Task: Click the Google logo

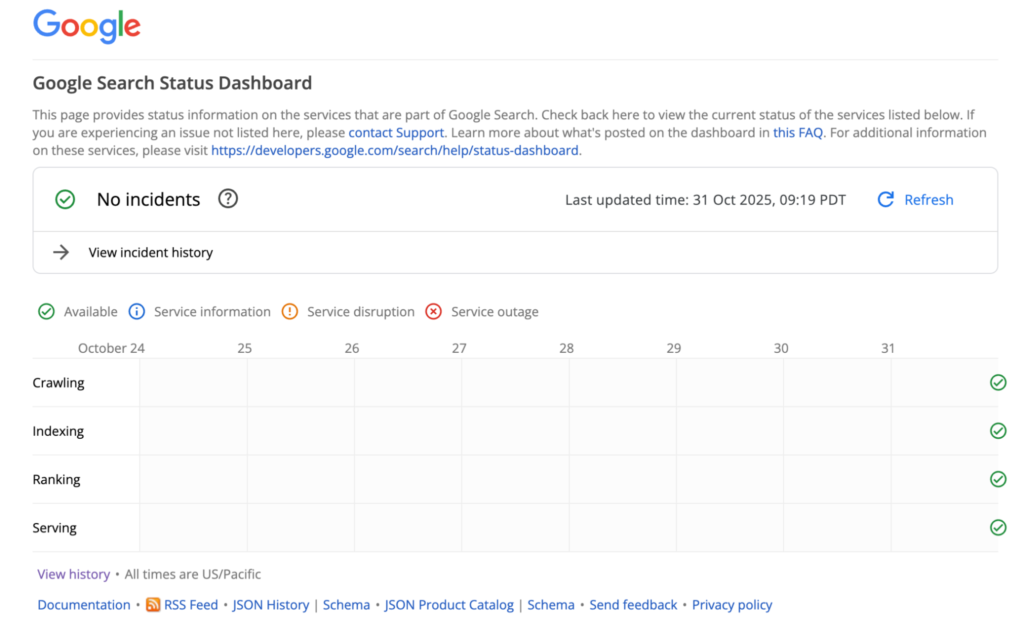Action: [86, 27]
